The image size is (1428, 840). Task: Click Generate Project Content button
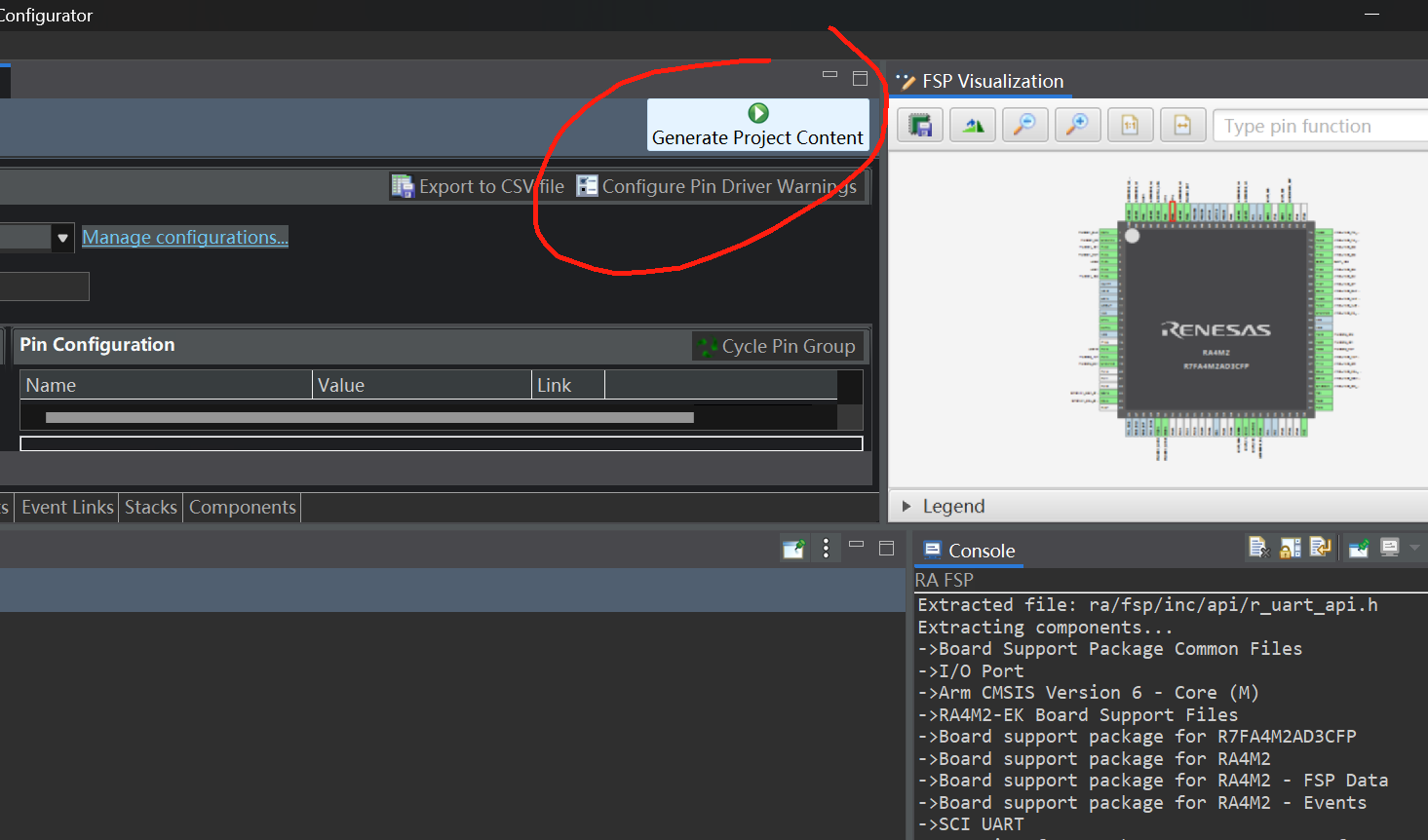click(757, 125)
